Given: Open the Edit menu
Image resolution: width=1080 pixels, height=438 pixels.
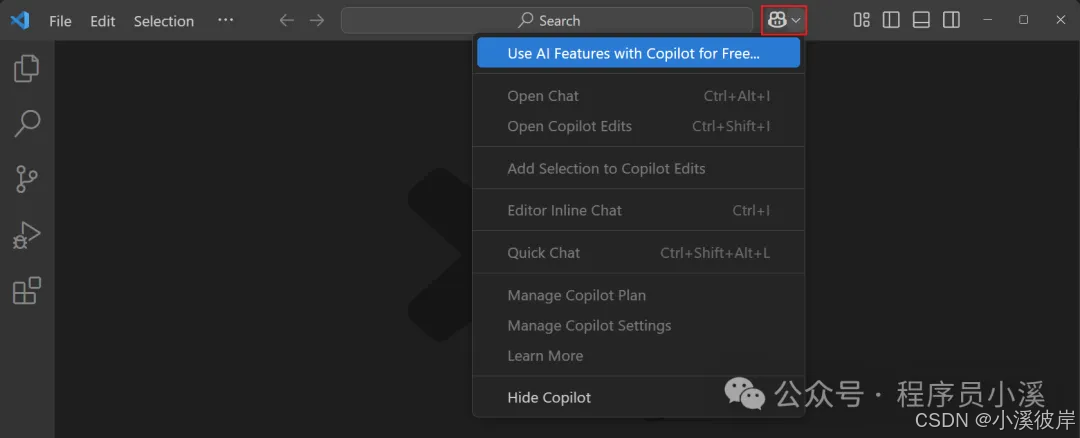Looking at the screenshot, I should (x=103, y=21).
